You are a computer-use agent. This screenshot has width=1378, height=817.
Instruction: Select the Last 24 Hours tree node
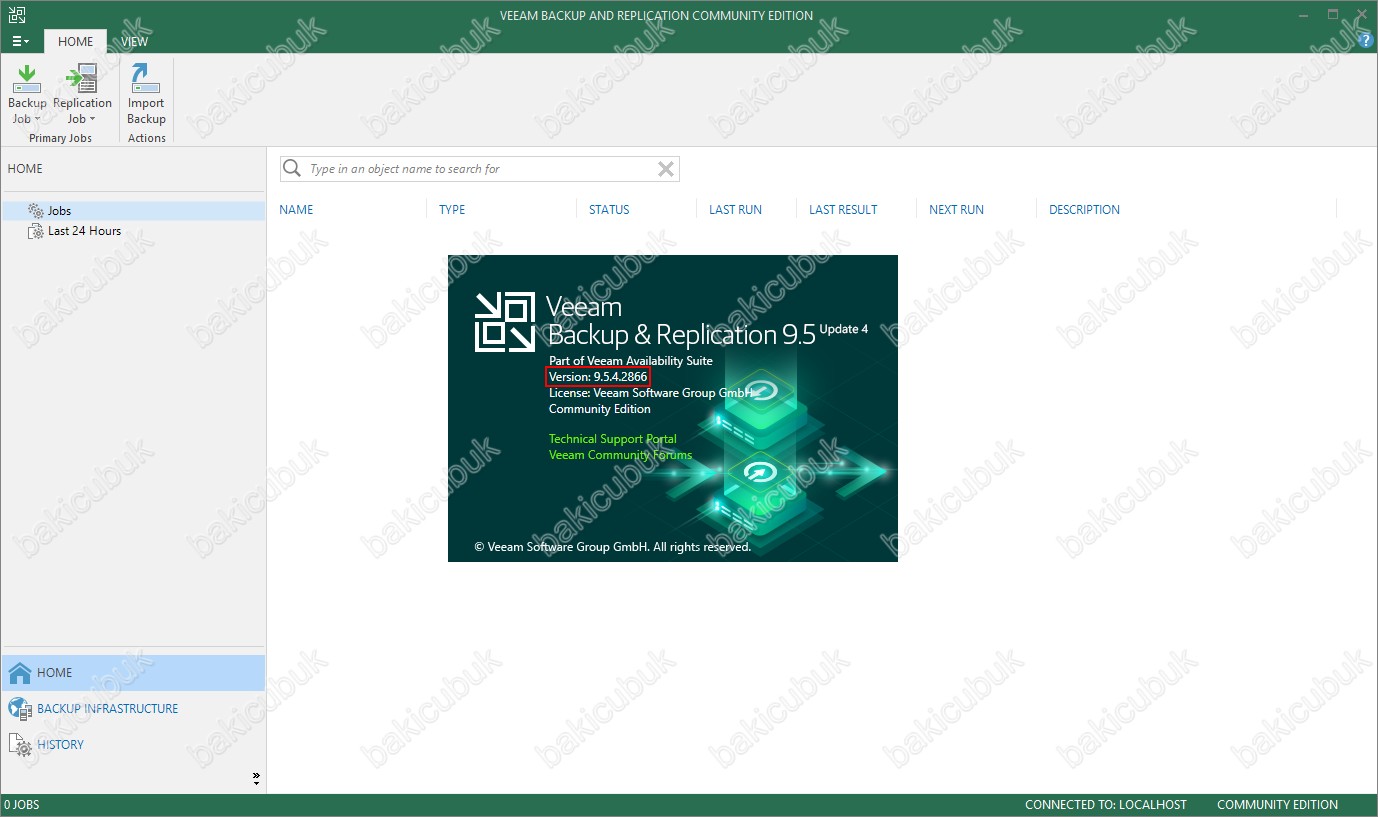(84, 231)
